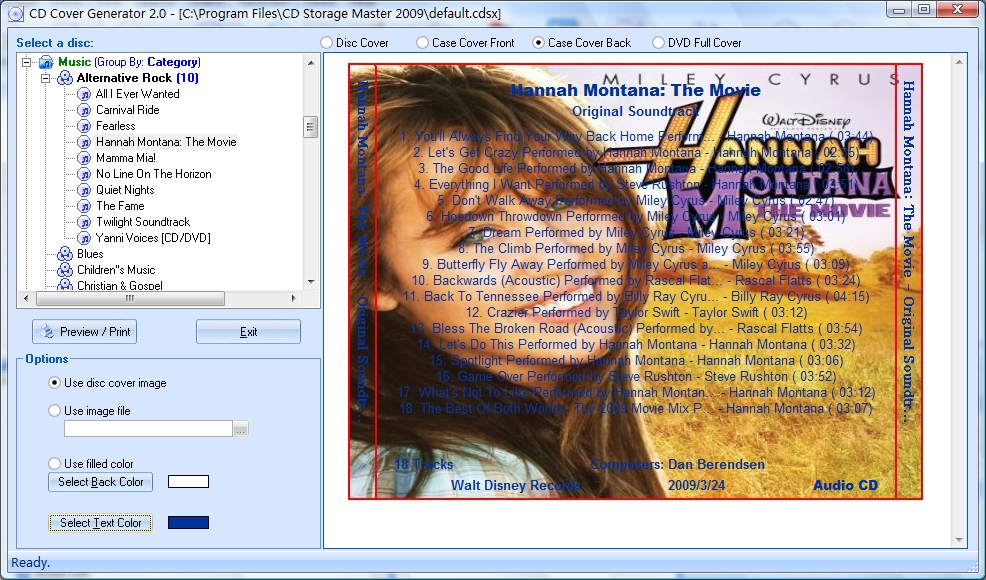
Task: Browse for an image file with the ellipsis button
Action: tap(241, 429)
